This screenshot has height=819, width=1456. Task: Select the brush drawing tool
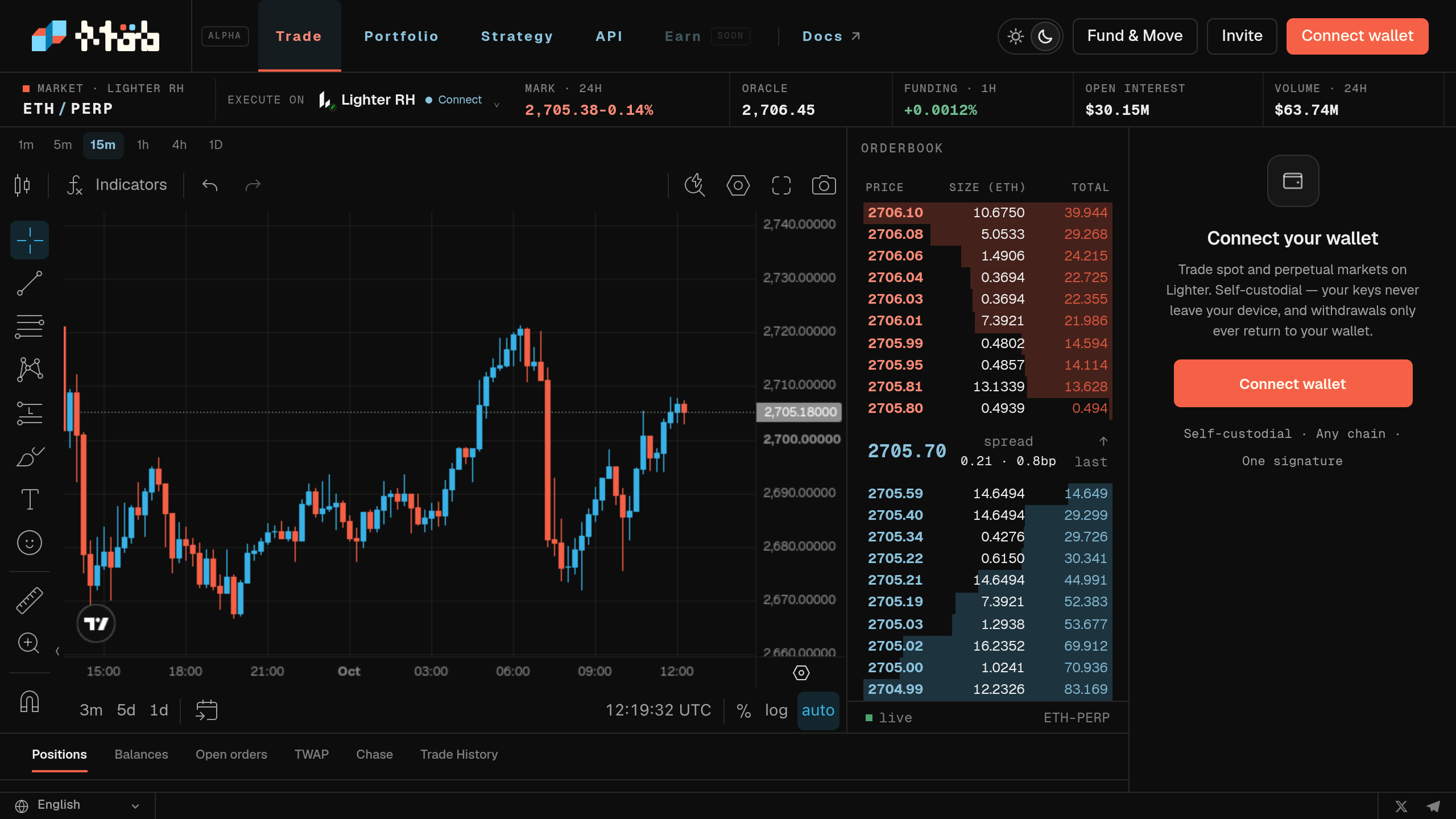(30, 457)
